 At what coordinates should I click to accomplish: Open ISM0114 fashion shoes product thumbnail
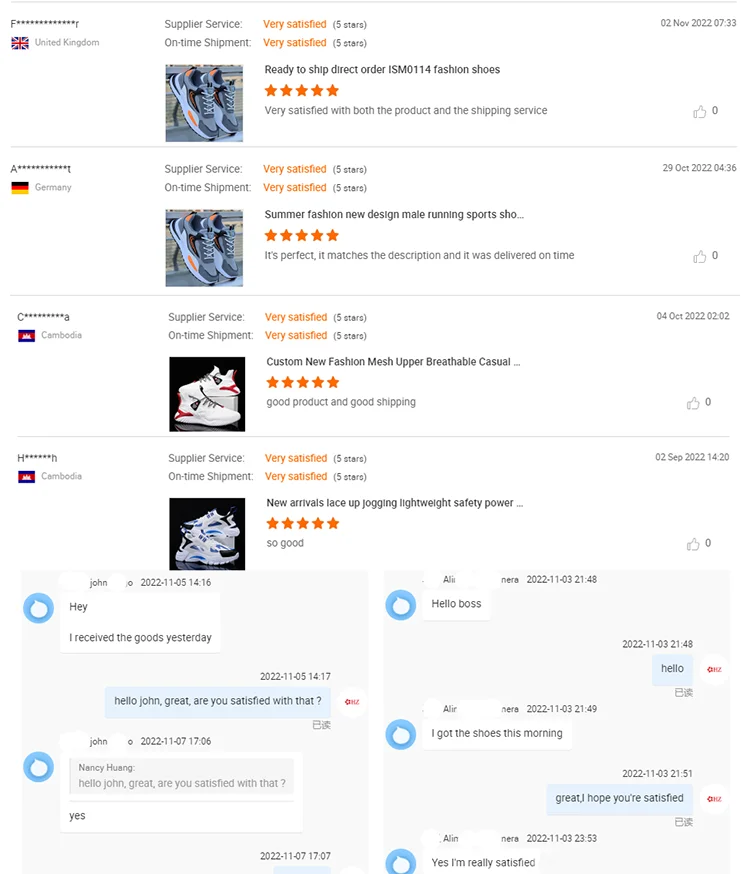[204, 103]
